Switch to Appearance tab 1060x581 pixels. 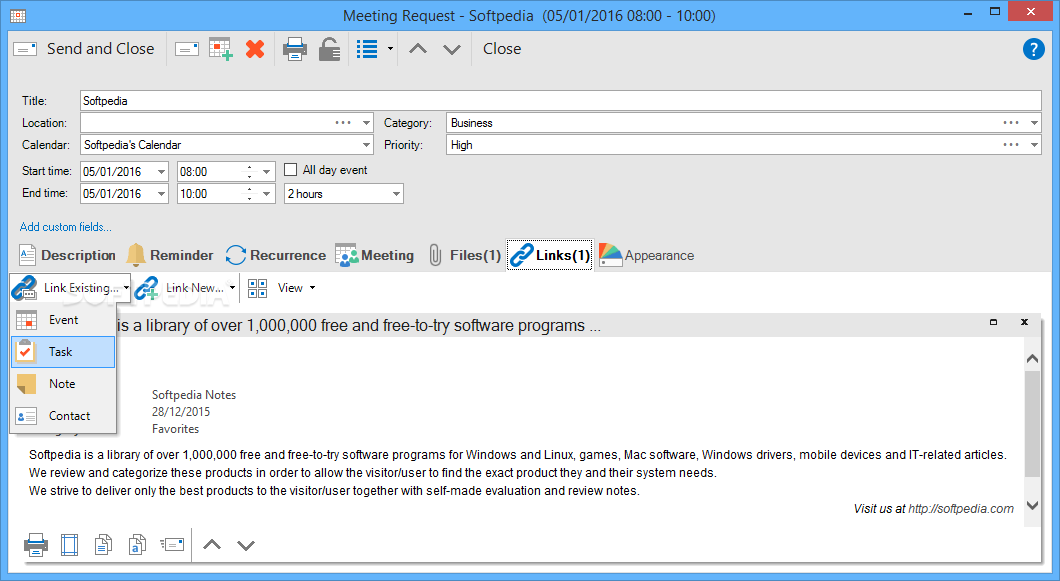point(646,256)
